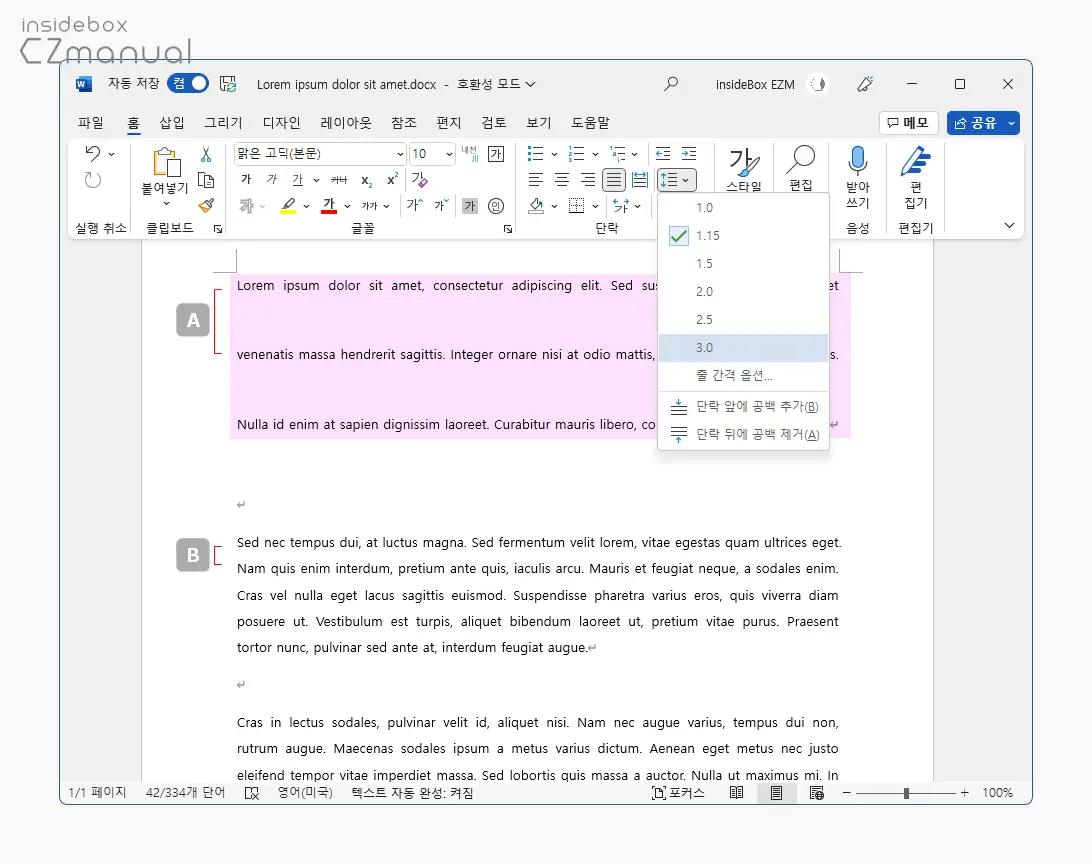Select 3.0 line spacing
Viewport: 1092px width, 864px height.
tap(743, 347)
